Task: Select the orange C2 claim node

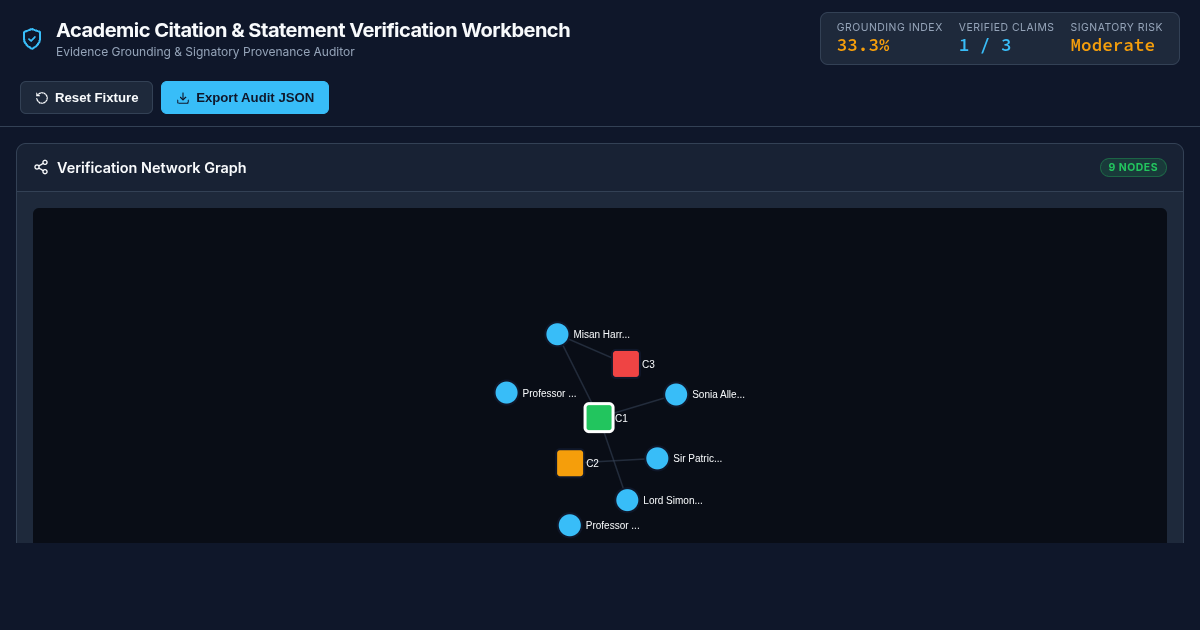Action: pyautogui.click(x=570, y=463)
